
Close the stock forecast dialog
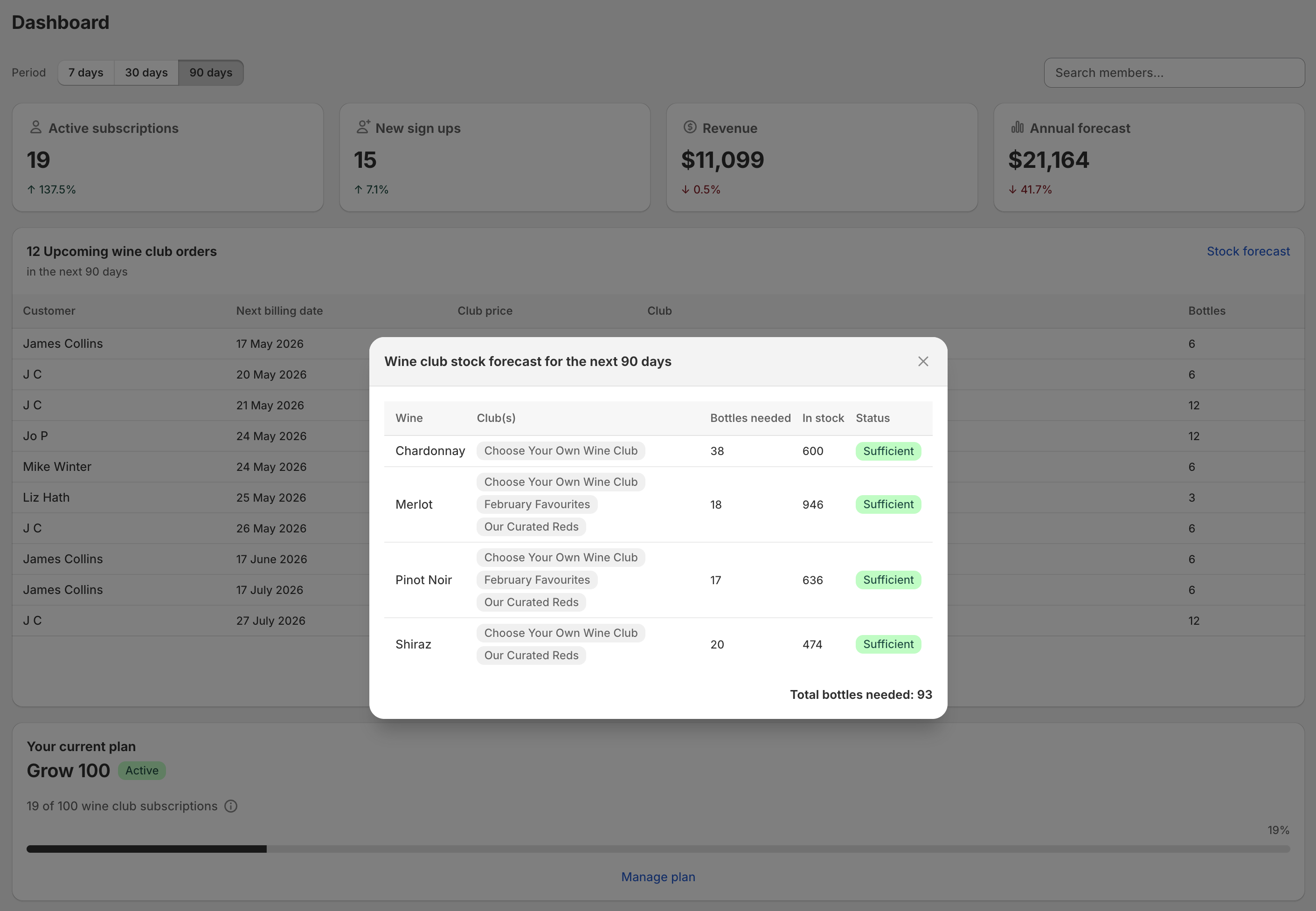922,361
